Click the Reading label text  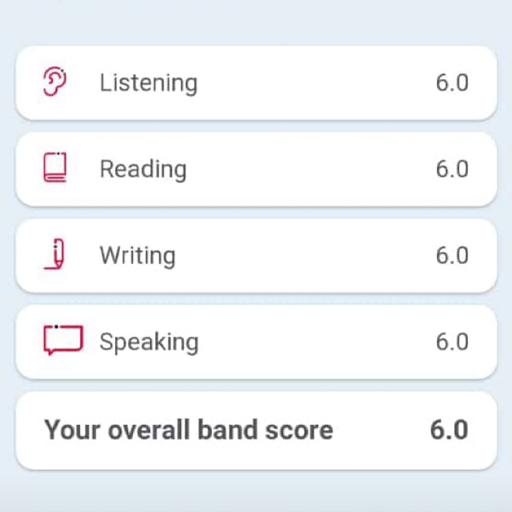point(143,170)
